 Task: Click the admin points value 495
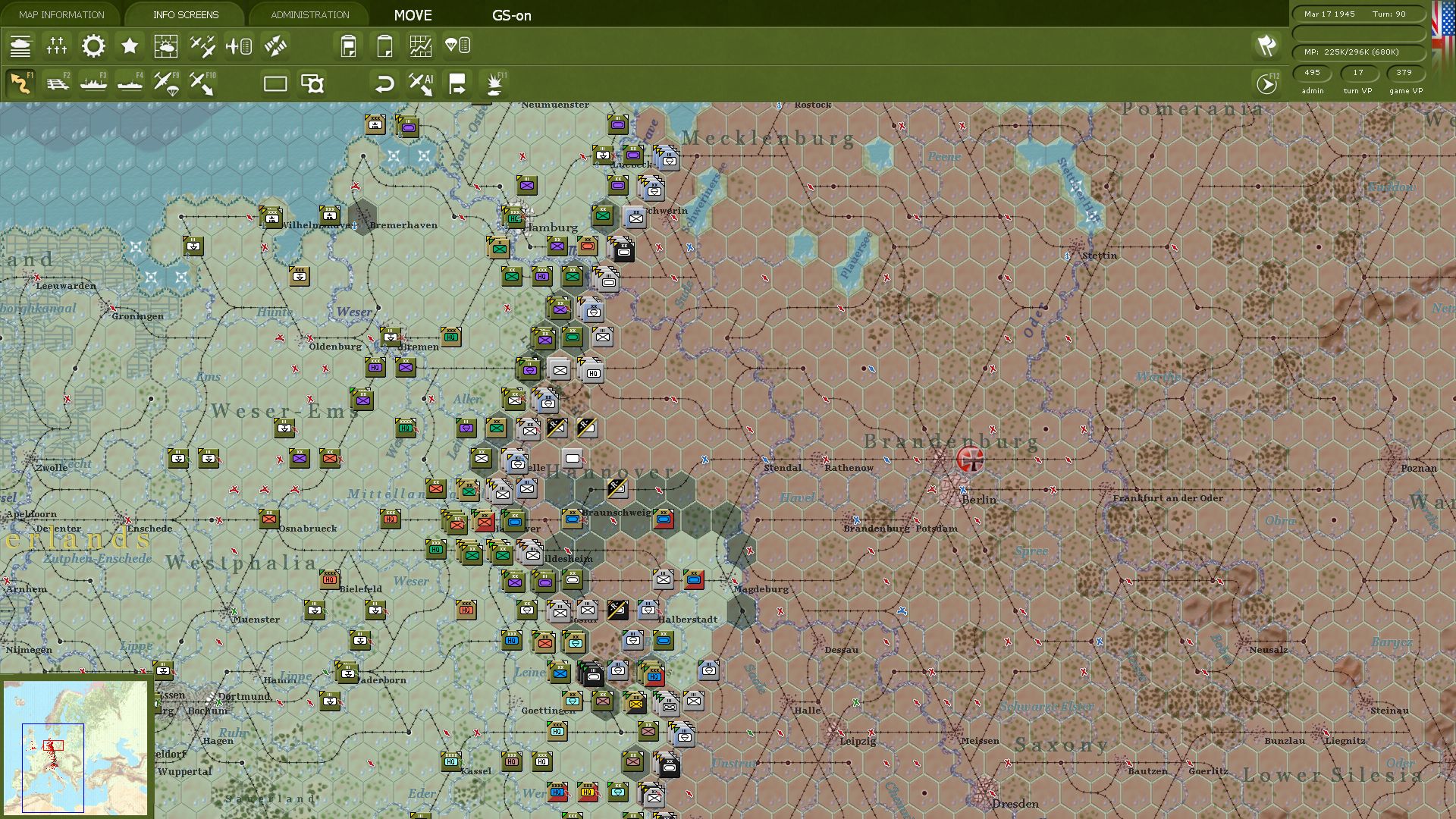point(1313,73)
